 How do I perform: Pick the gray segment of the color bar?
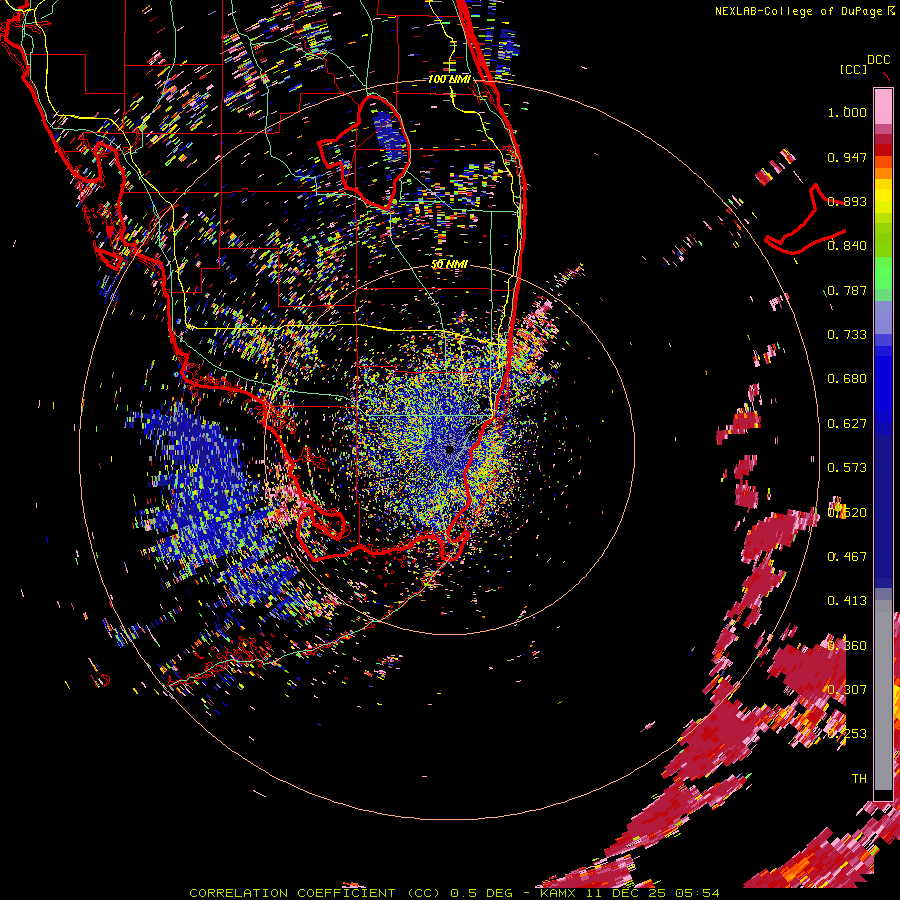click(883, 695)
